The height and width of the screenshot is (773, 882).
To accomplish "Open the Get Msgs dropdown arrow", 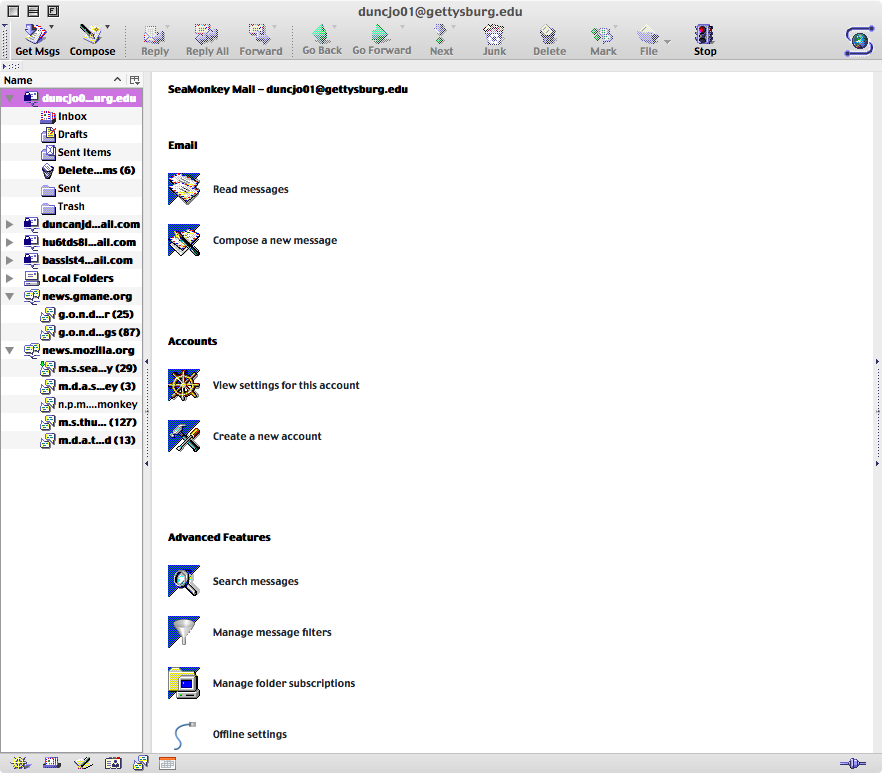I will pyautogui.click(x=52, y=27).
